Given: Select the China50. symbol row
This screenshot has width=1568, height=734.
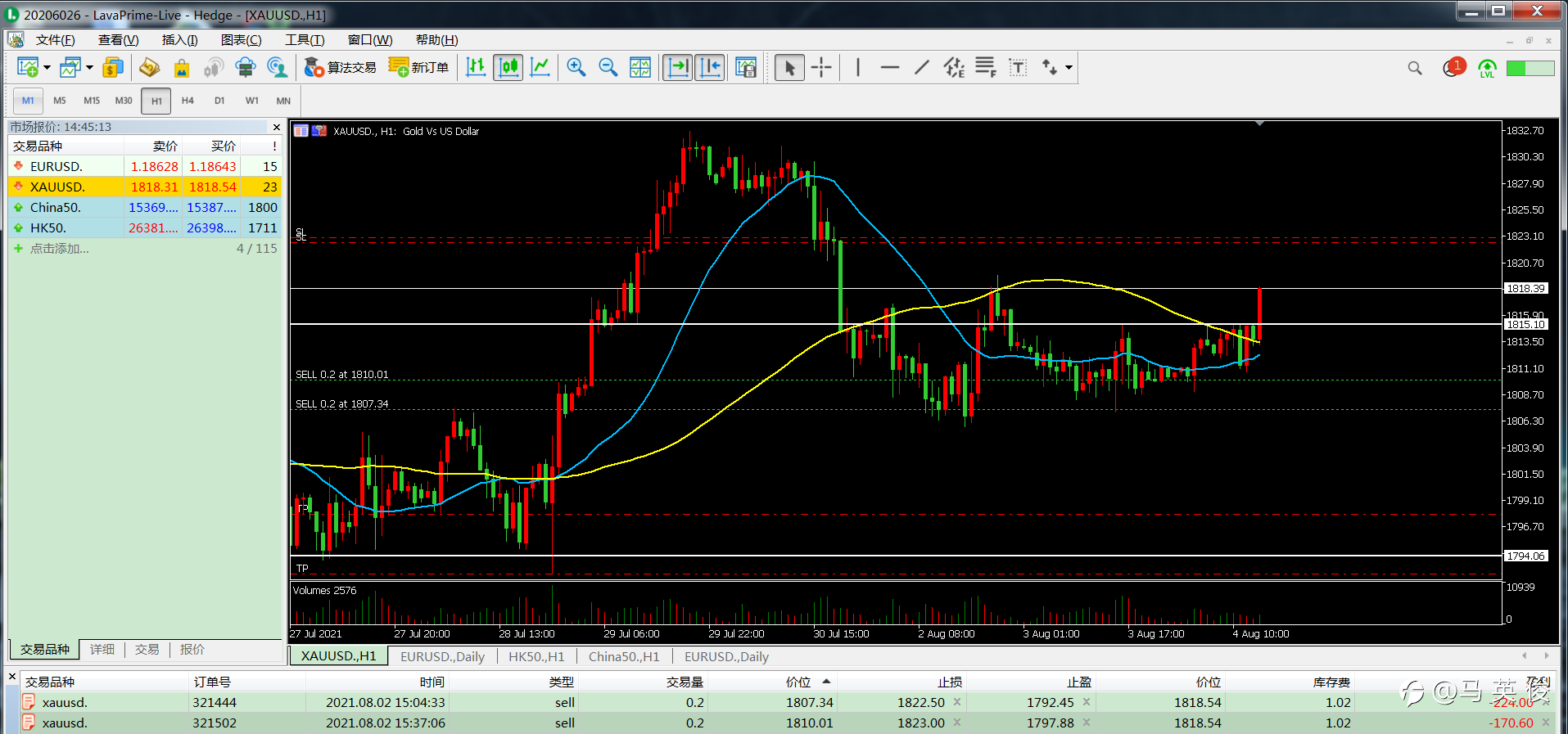Looking at the screenshot, I should click(145, 208).
